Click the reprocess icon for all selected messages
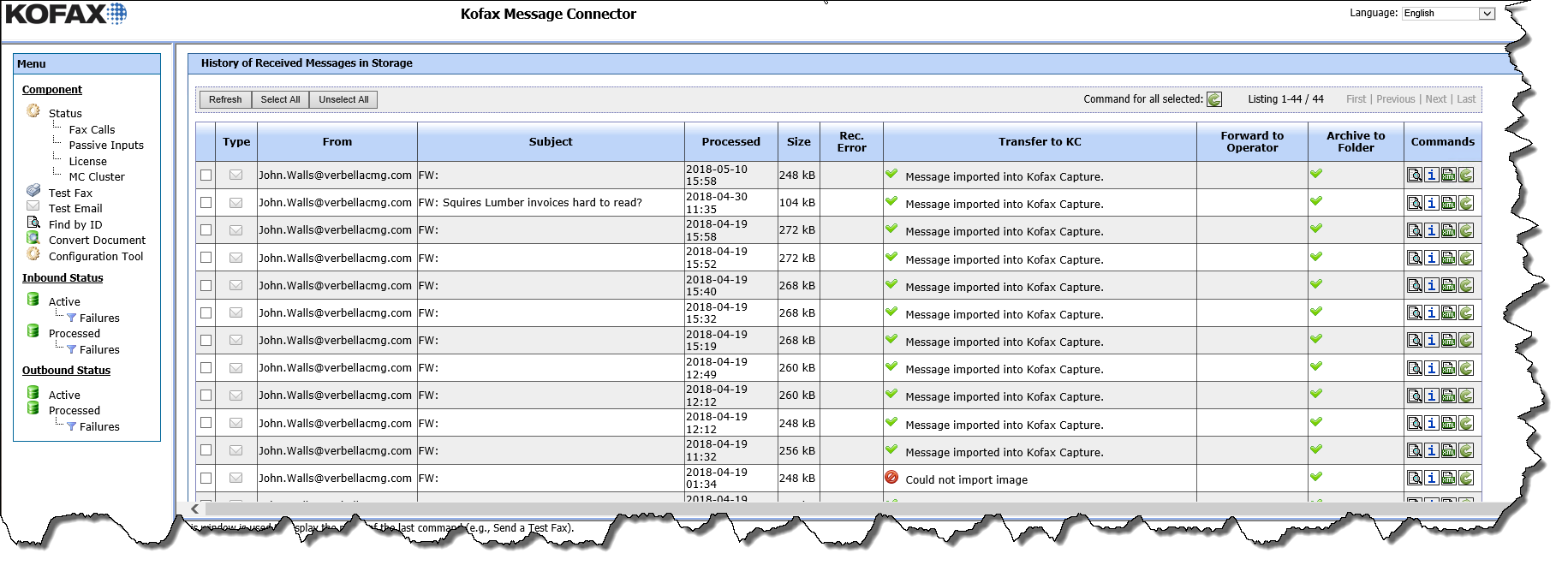1568x577 pixels. [1214, 99]
